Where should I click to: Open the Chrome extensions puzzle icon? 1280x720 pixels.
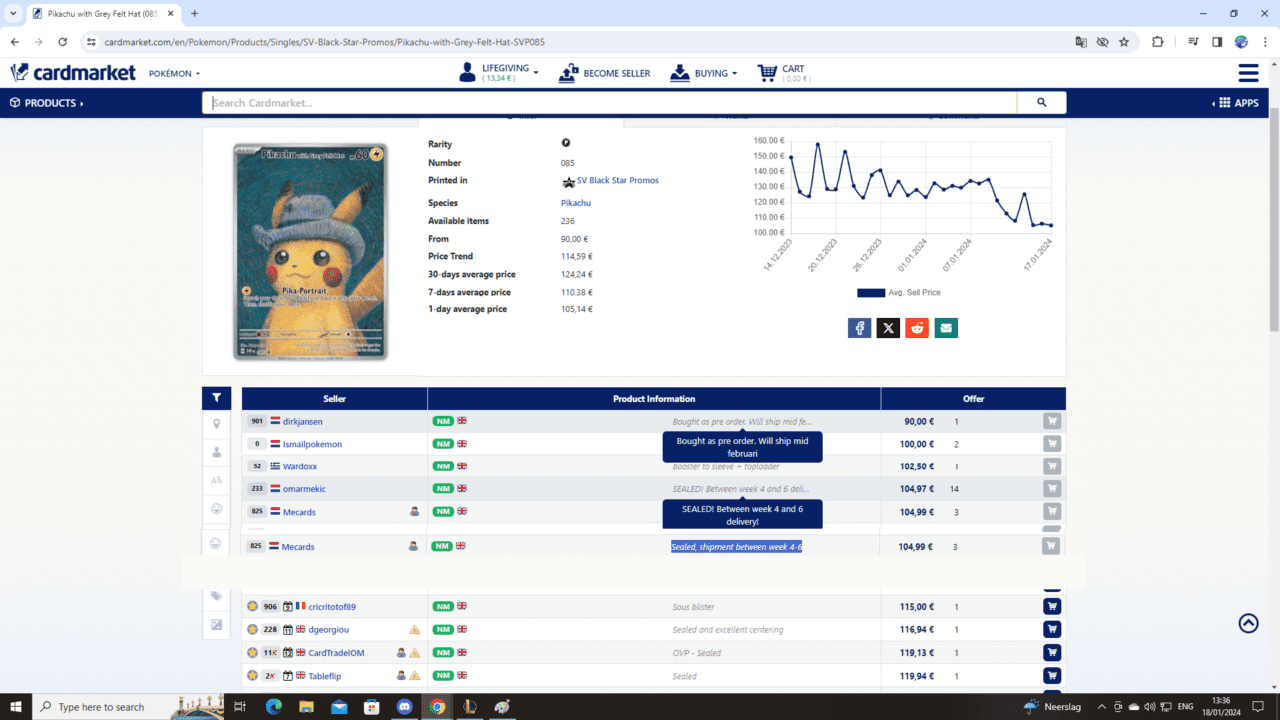[x=1158, y=42]
